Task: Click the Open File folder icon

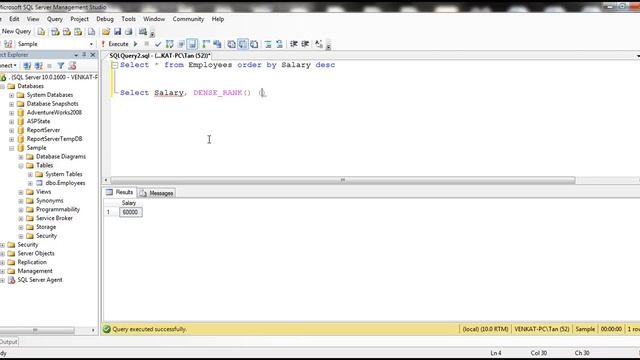Action: pos(106,32)
